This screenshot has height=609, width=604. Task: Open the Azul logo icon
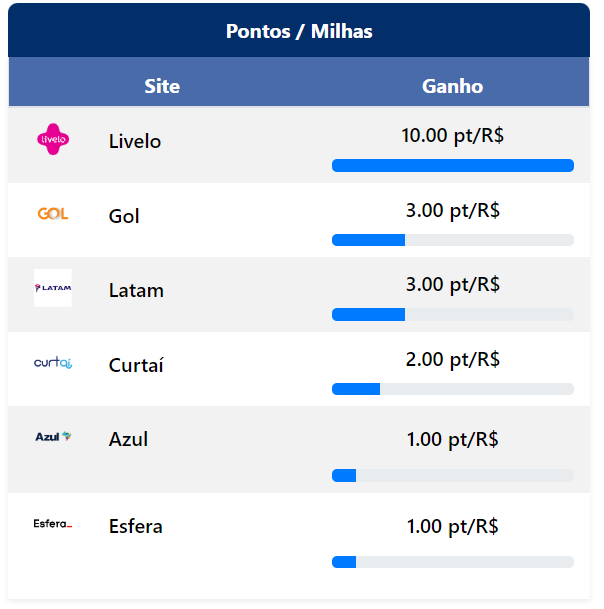53,437
